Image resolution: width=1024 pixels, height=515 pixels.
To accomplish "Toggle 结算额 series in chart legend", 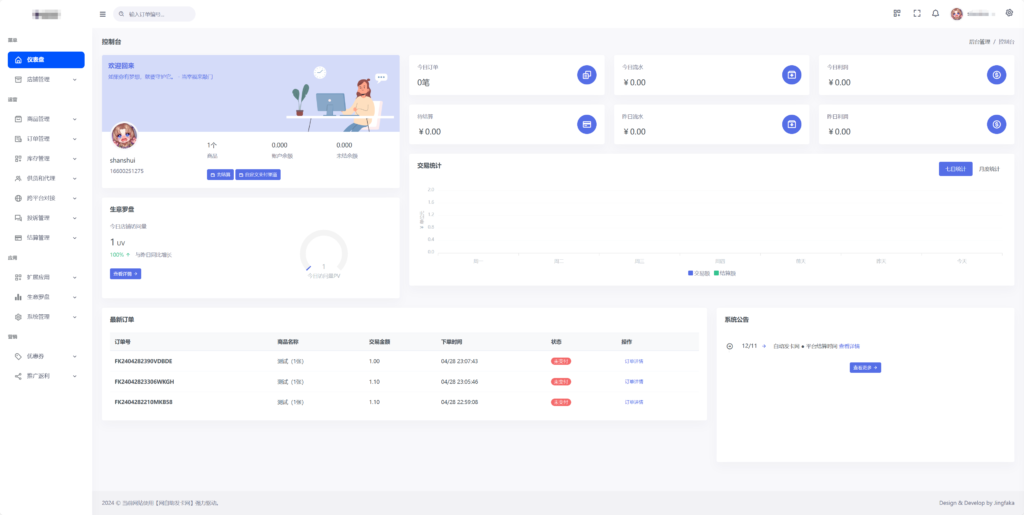I will click(x=725, y=272).
